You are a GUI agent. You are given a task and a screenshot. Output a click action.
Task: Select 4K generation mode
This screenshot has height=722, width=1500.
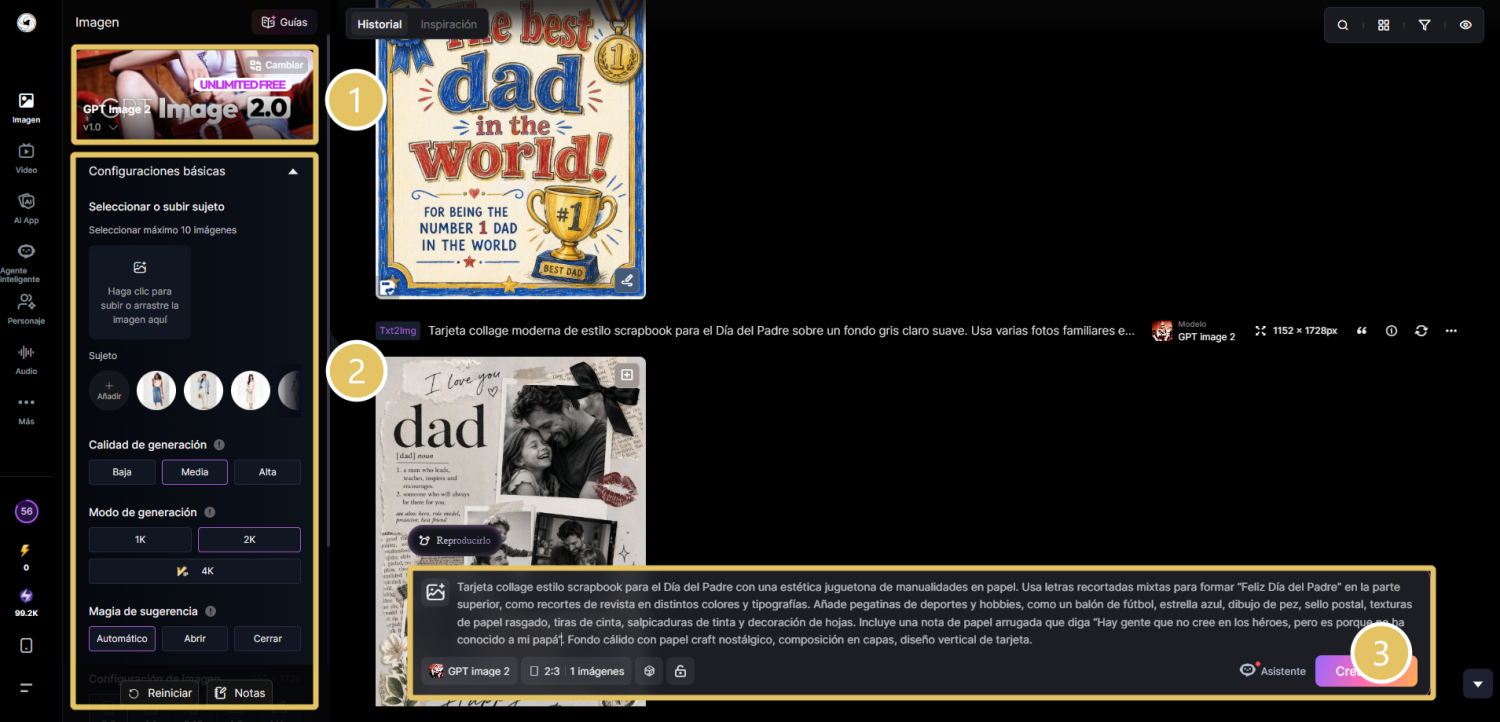pos(195,571)
